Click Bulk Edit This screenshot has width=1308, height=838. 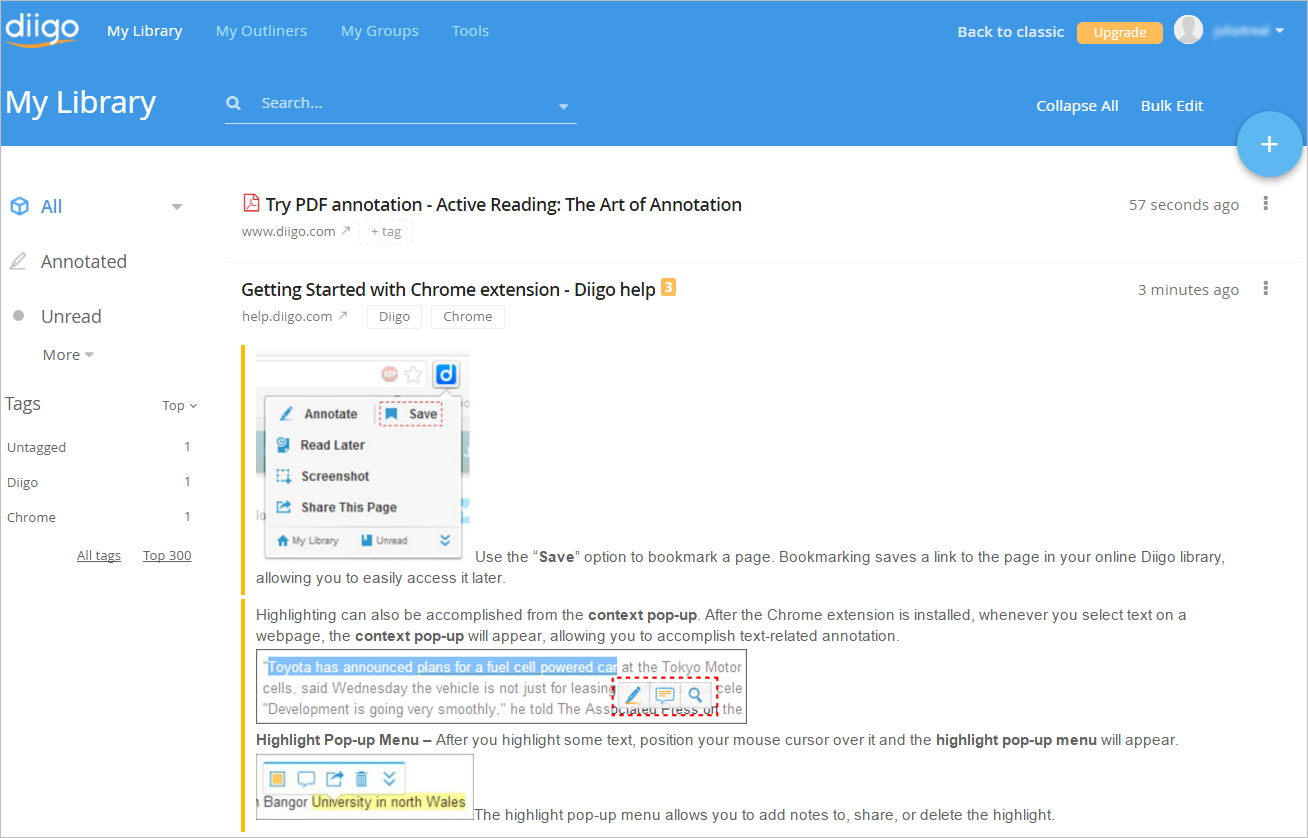tap(1172, 106)
